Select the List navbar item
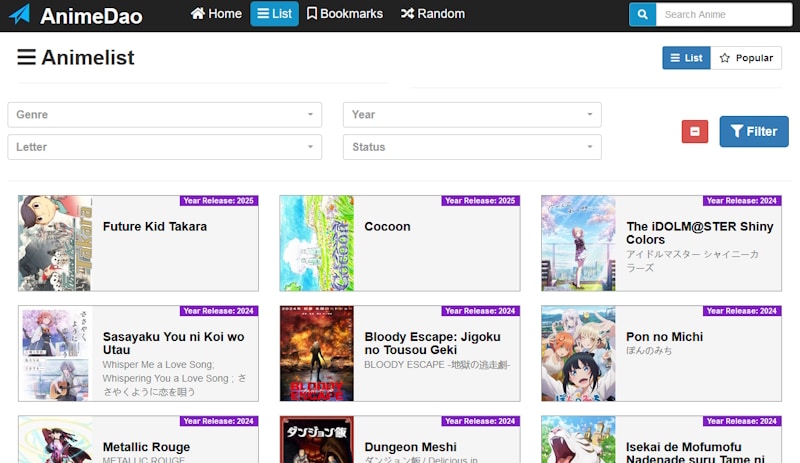Screen dimensions: 800x463 [274, 14]
